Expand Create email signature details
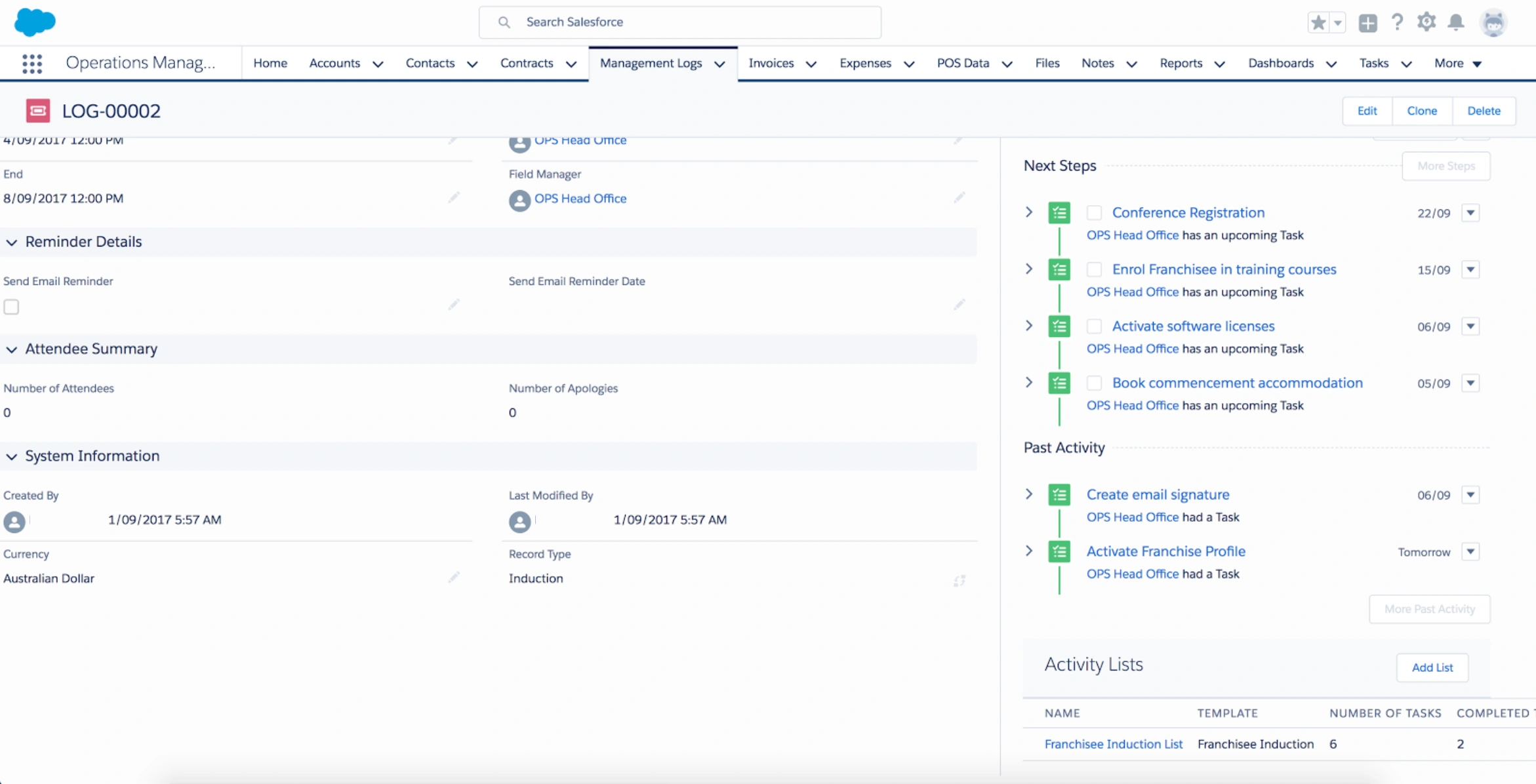Image resolution: width=1536 pixels, height=784 pixels. [1029, 494]
